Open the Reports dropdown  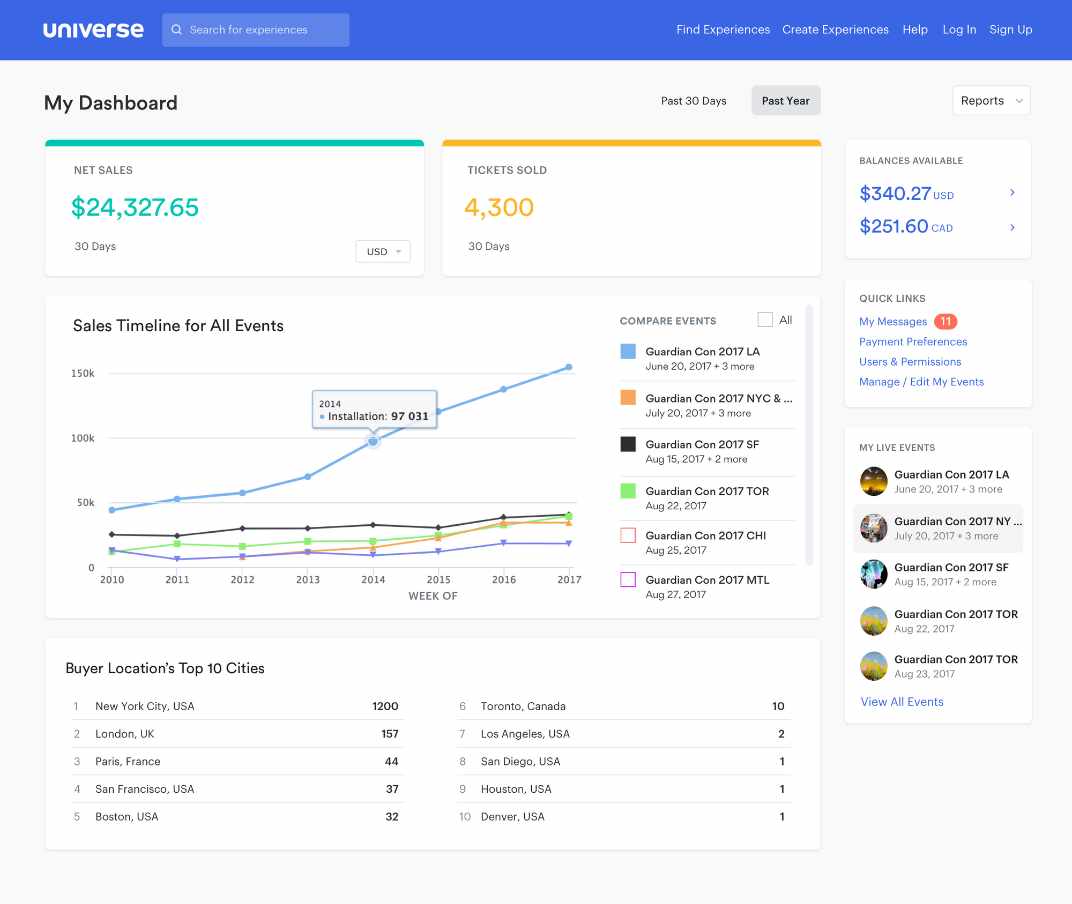(x=991, y=101)
